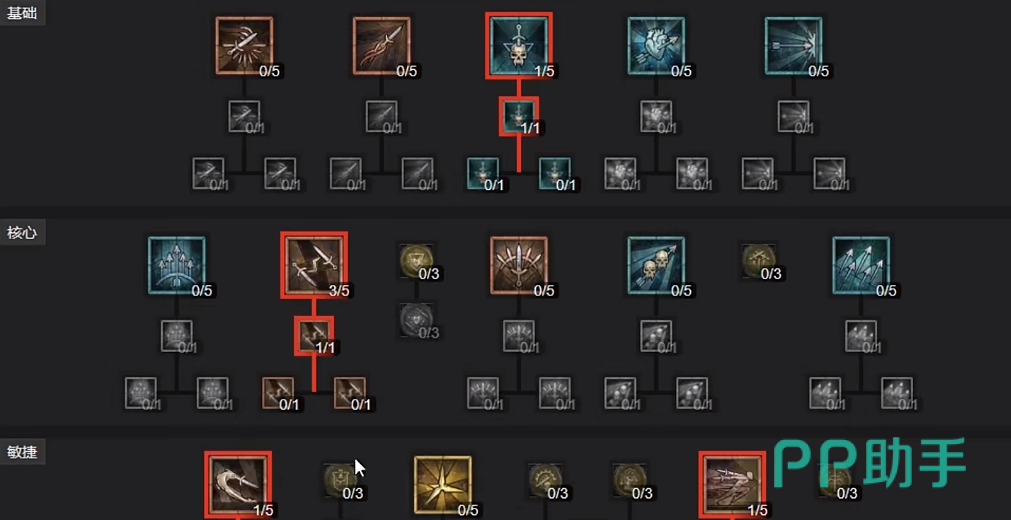Select the single arrow burst skill at right of 基础

[793, 46]
